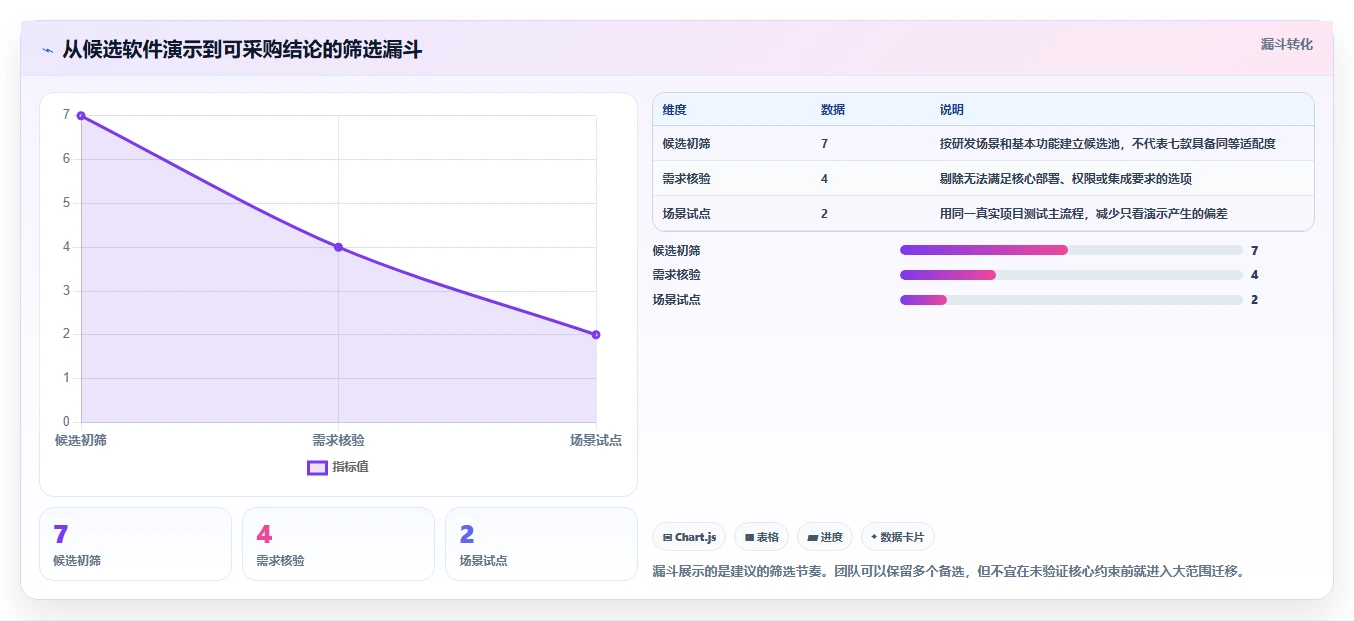Click the 候选初筛 x-axis label on chart
The image size is (1354, 621).
[x=81, y=440]
